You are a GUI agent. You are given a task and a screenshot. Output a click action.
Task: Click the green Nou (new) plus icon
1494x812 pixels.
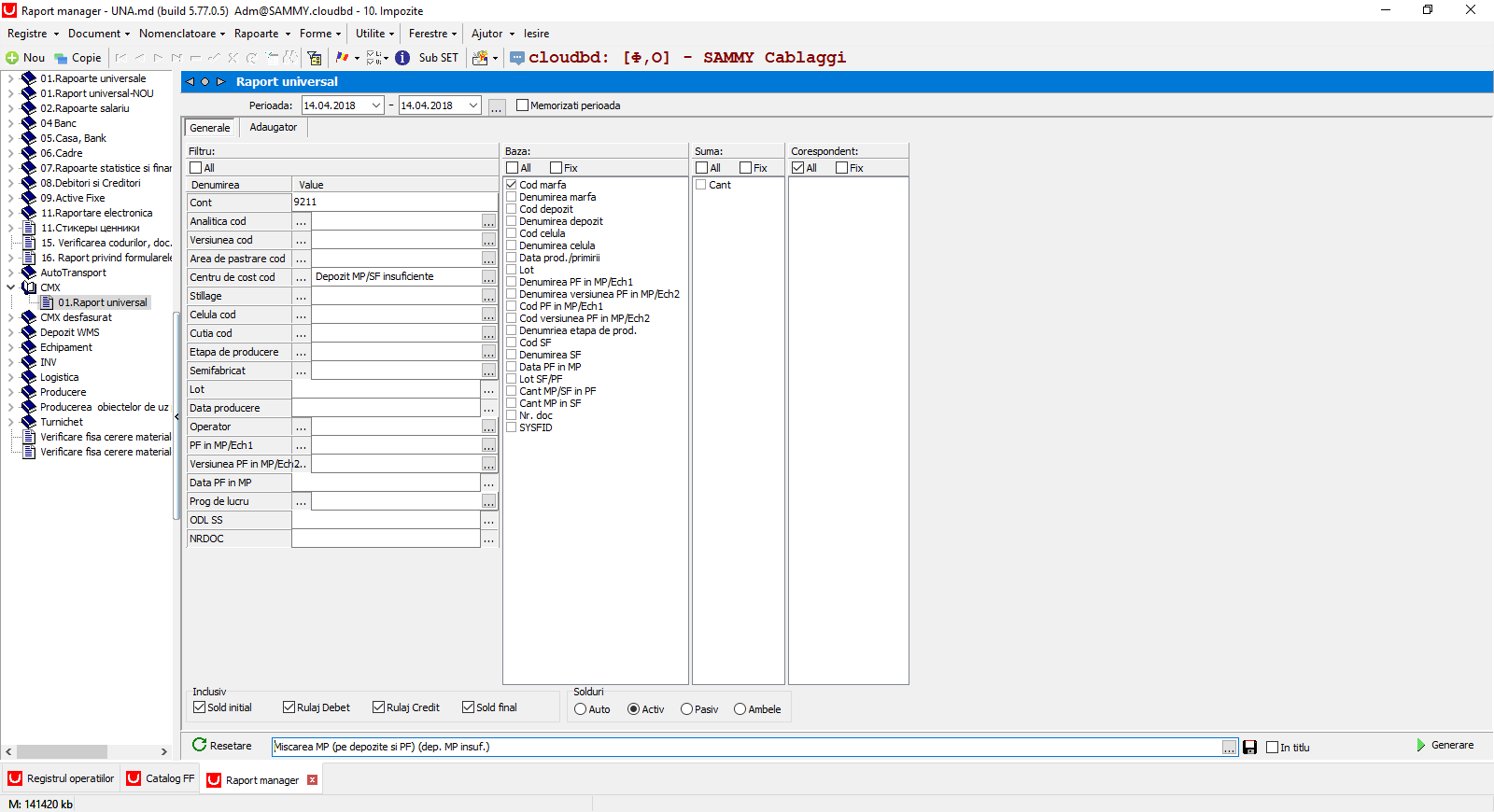[12, 58]
